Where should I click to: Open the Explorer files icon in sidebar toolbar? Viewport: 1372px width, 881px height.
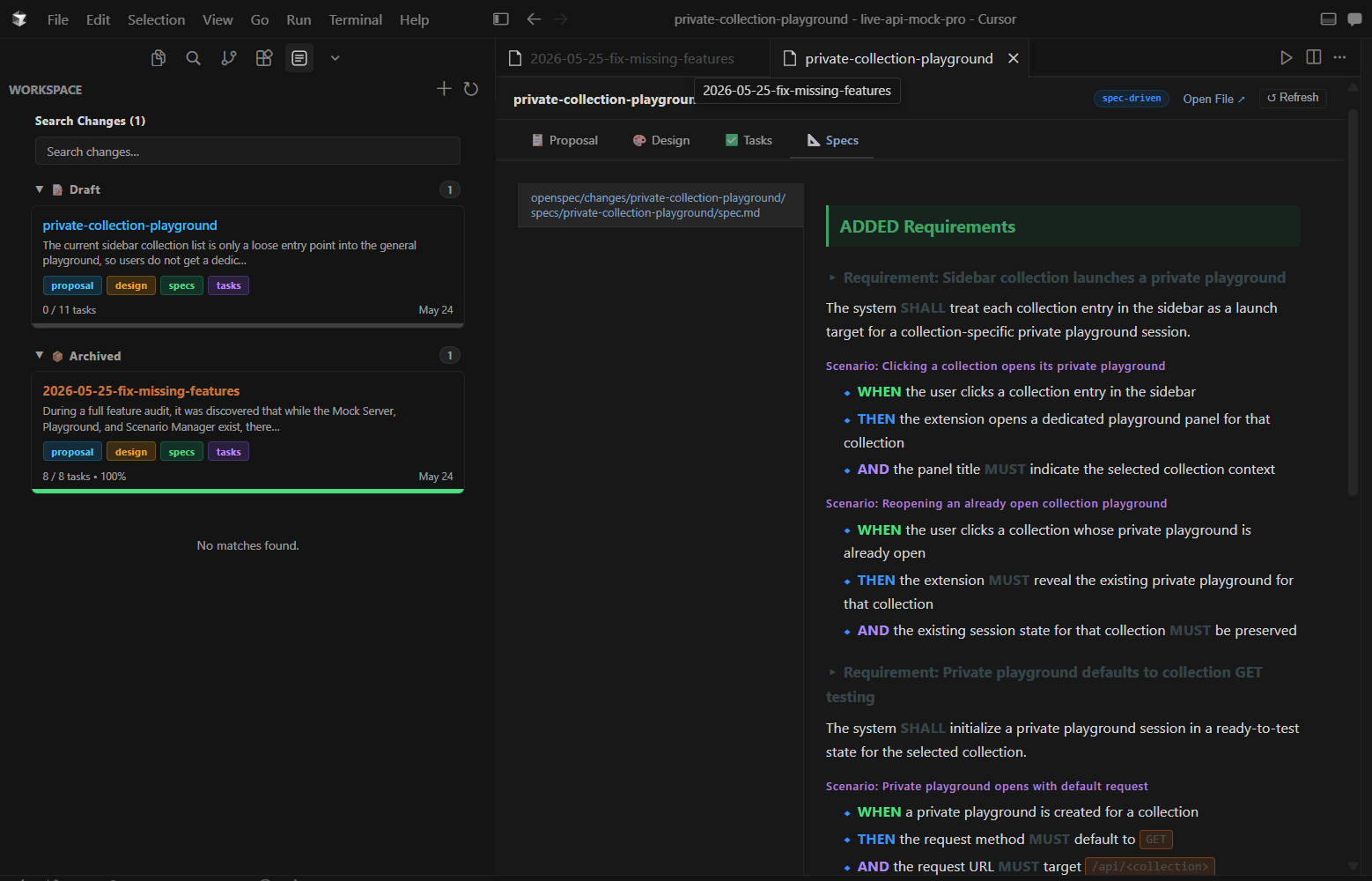[159, 58]
